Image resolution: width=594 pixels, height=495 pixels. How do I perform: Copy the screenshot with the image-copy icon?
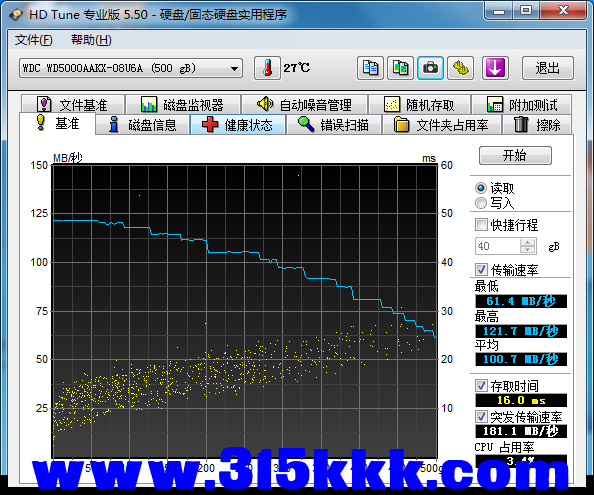400,68
